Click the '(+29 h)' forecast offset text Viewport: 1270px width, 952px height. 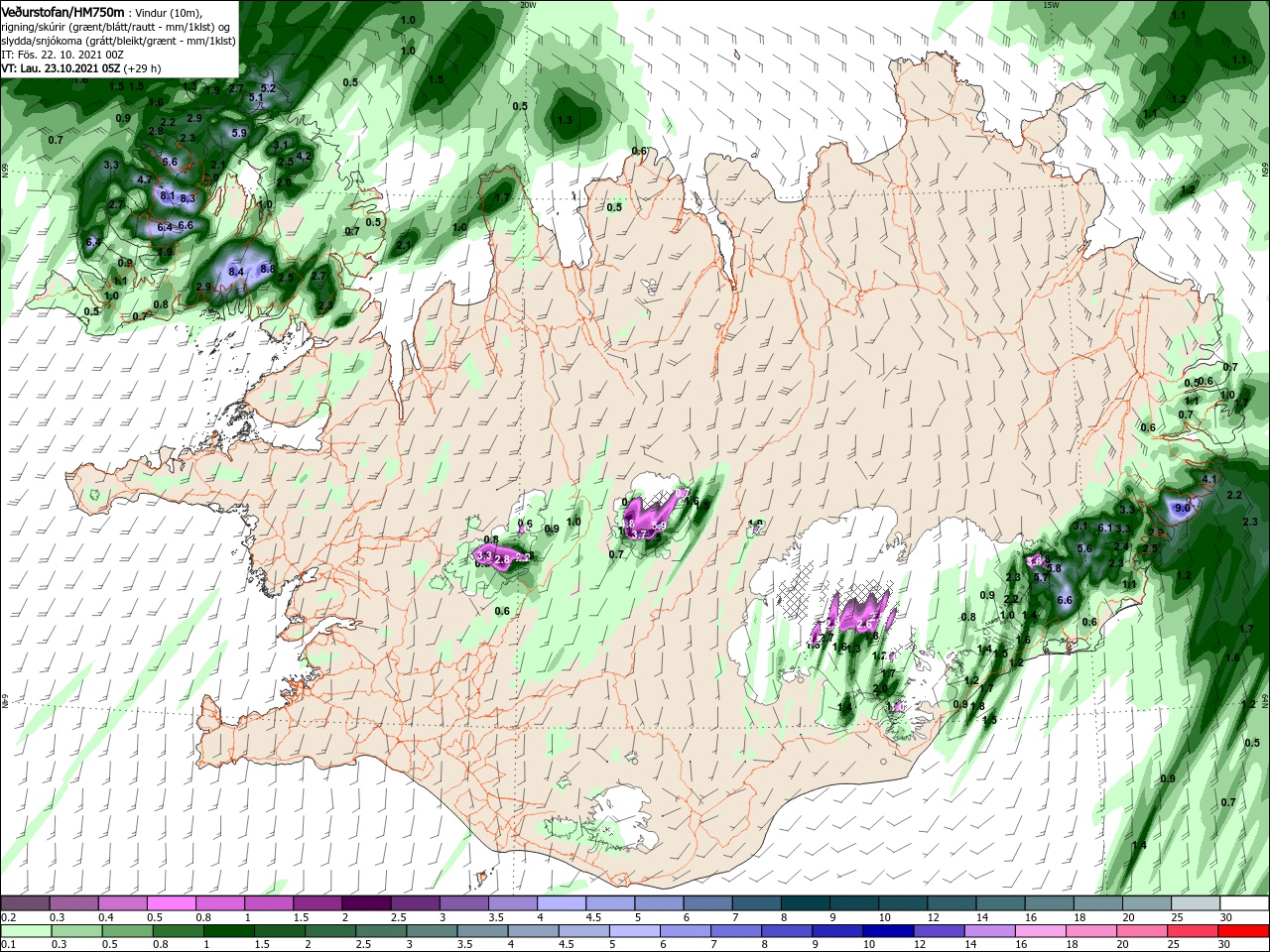pyautogui.click(x=143, y=69)
